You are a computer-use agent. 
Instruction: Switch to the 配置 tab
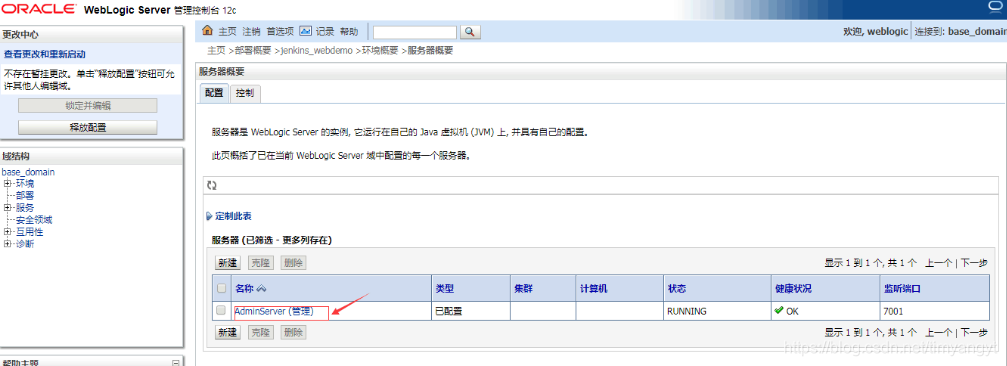214,93
